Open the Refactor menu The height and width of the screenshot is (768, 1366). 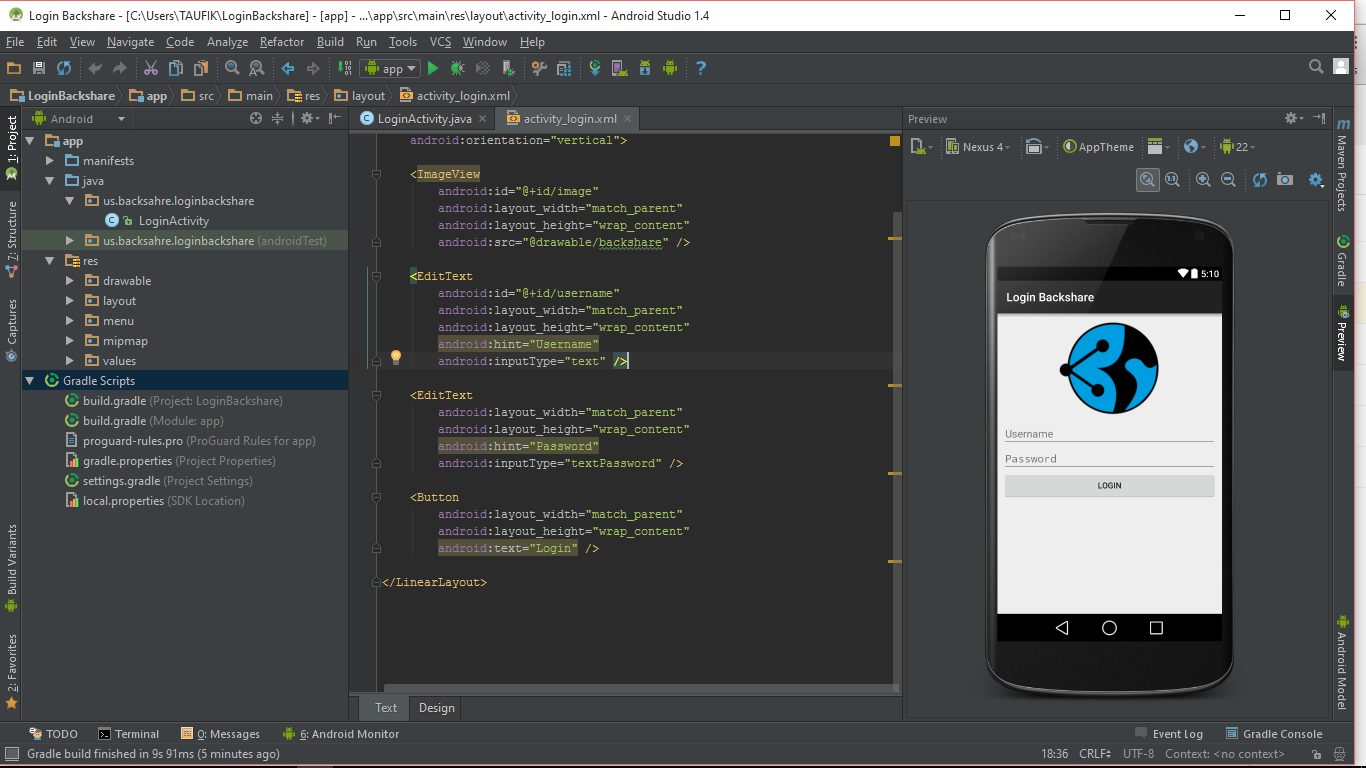[281, 42]
